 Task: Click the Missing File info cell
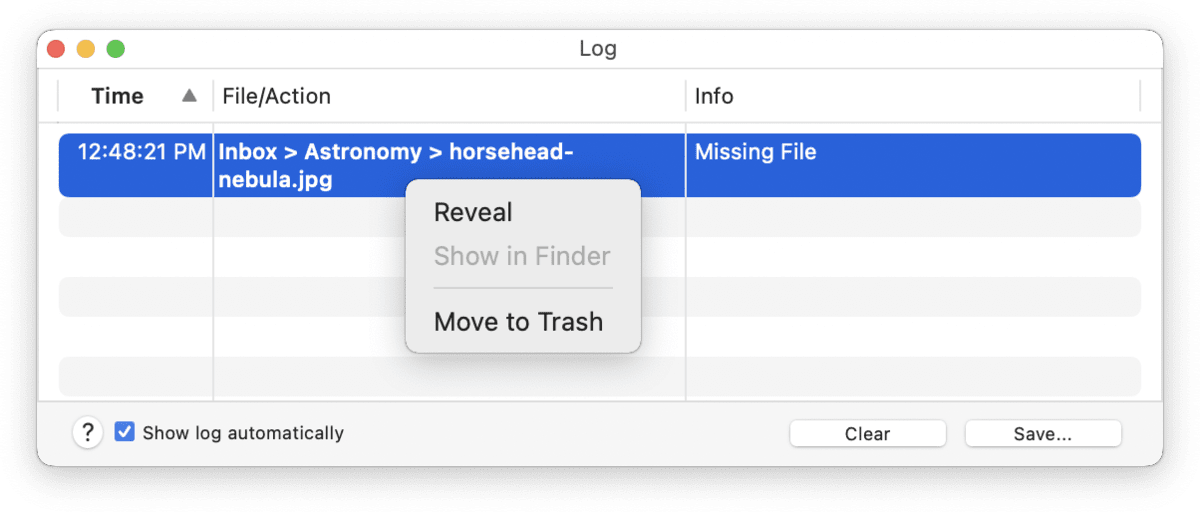(756, 153)
